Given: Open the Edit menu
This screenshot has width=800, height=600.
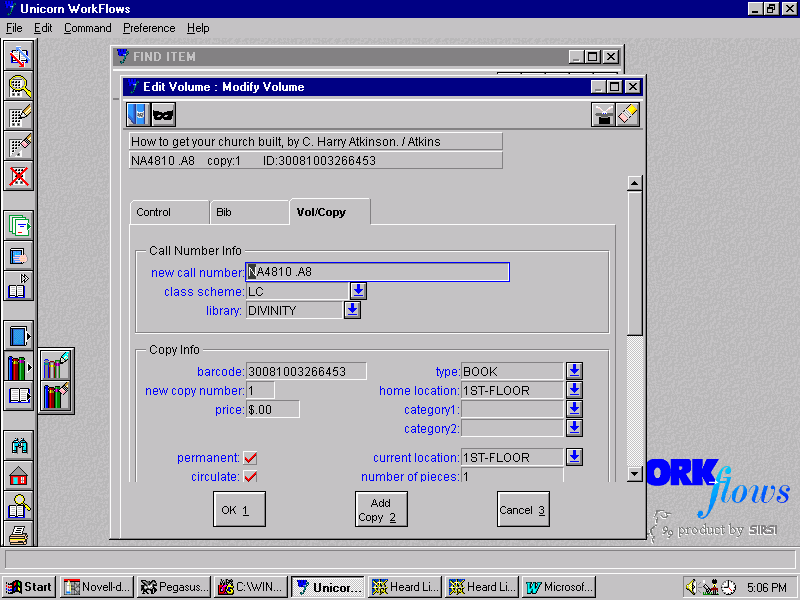Looking at the screenshot, I should tap(43, 28).
